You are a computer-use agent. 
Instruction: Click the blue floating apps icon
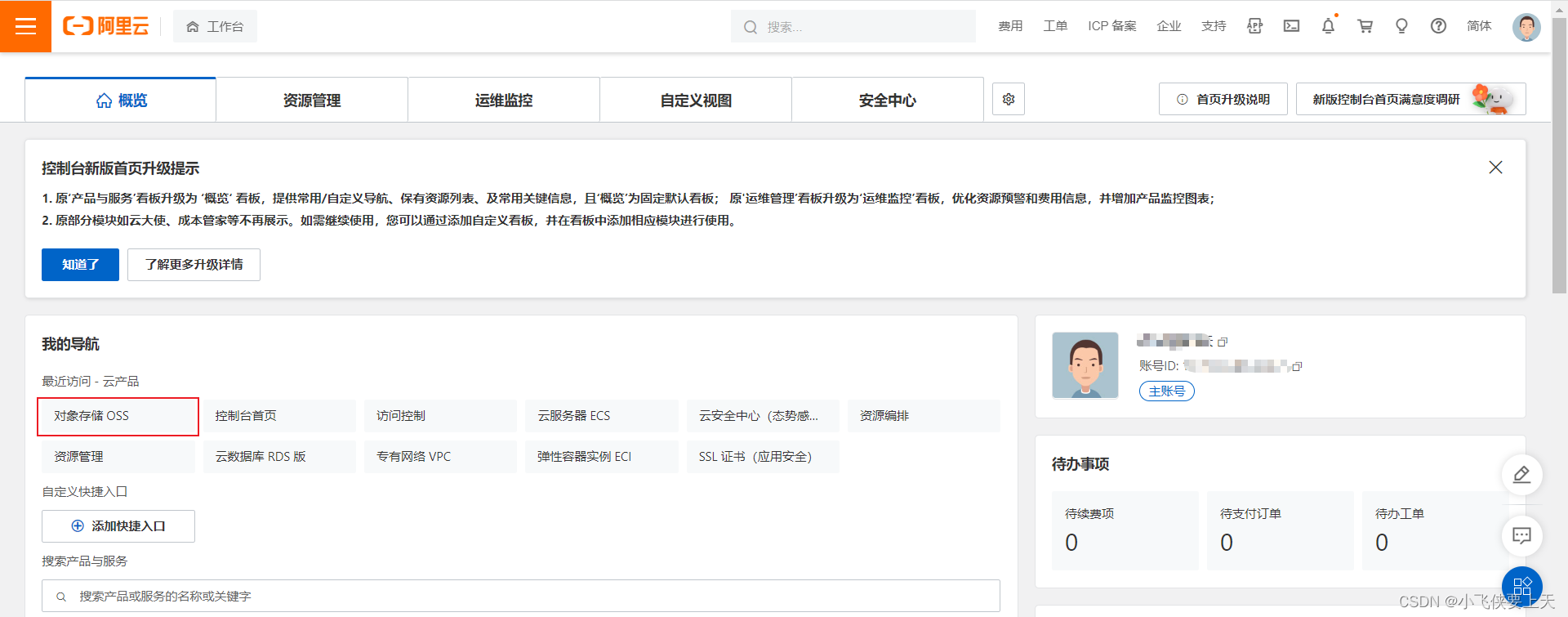[x=1521, y=587]
